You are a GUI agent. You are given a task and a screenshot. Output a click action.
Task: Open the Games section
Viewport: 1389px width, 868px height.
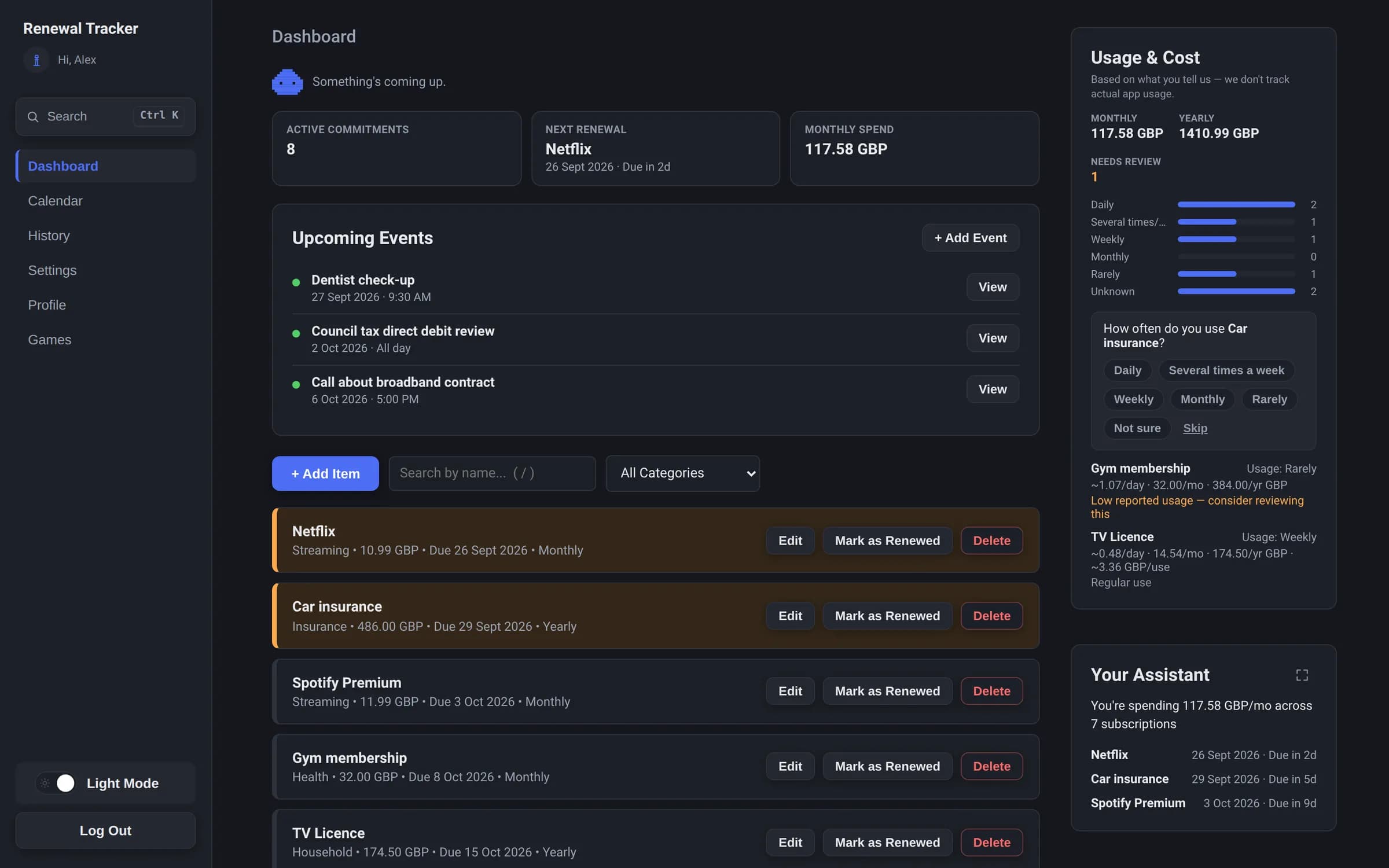tap(106, 340)
